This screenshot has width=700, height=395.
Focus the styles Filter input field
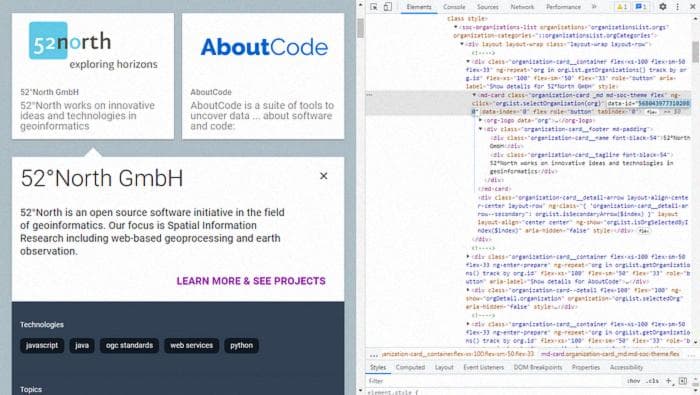493,381
